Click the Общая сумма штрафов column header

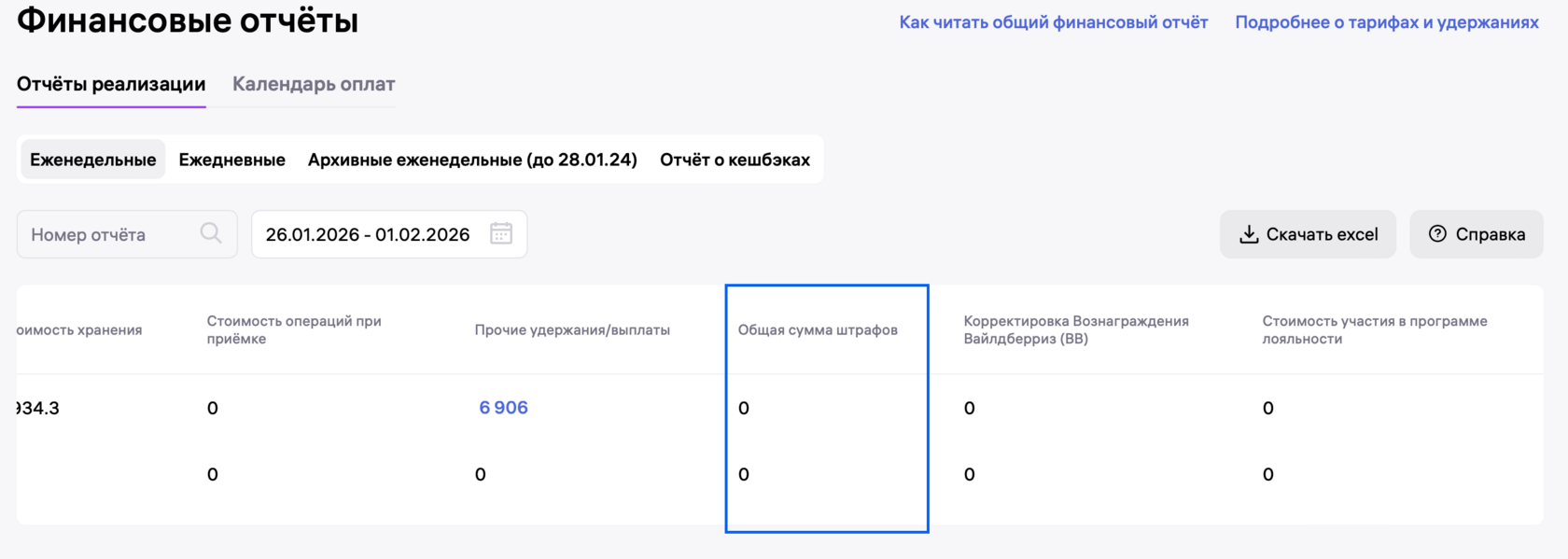[818, 329]
